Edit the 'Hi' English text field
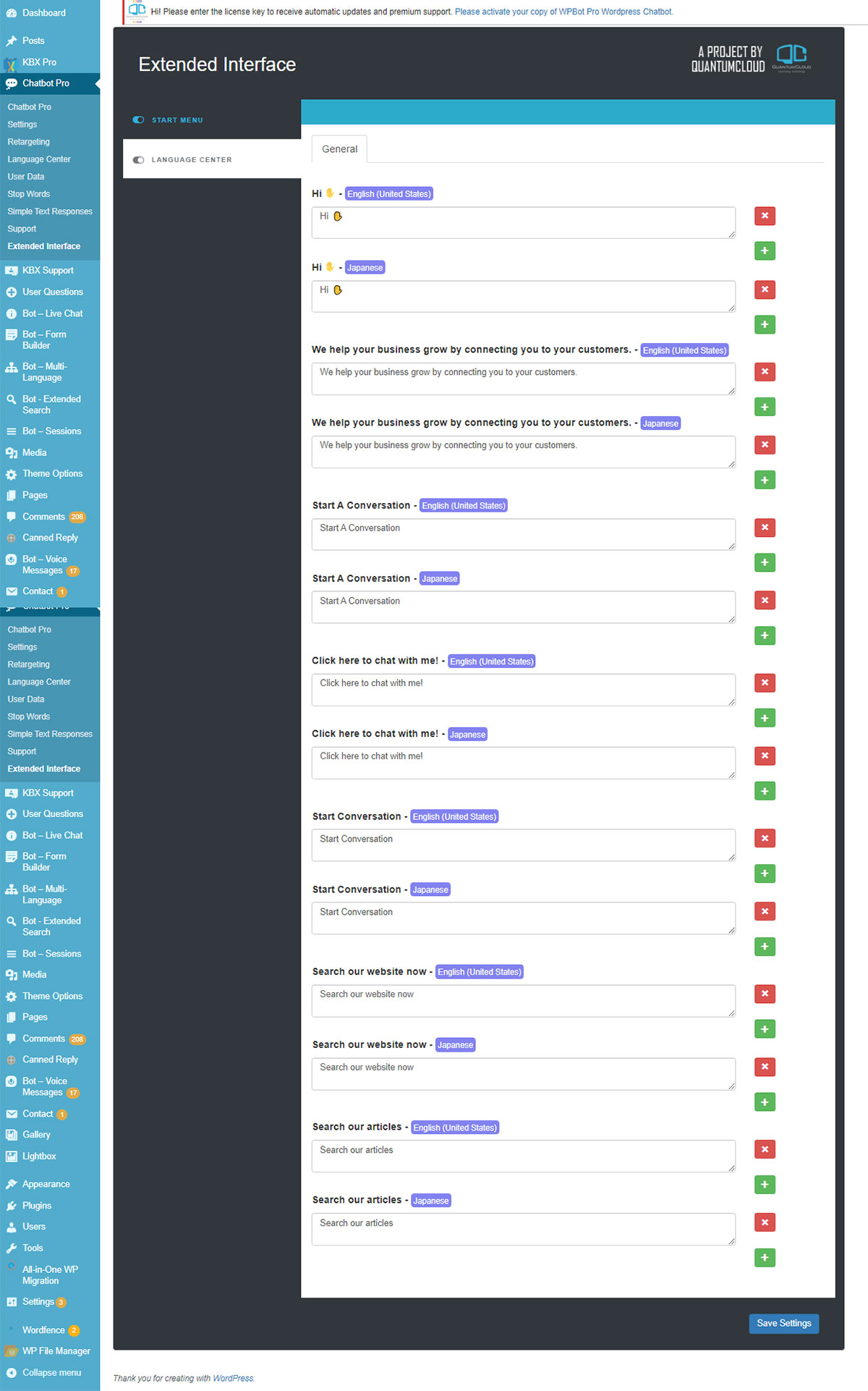This screenshot has height=1391, width=868. tap(524, 223)
